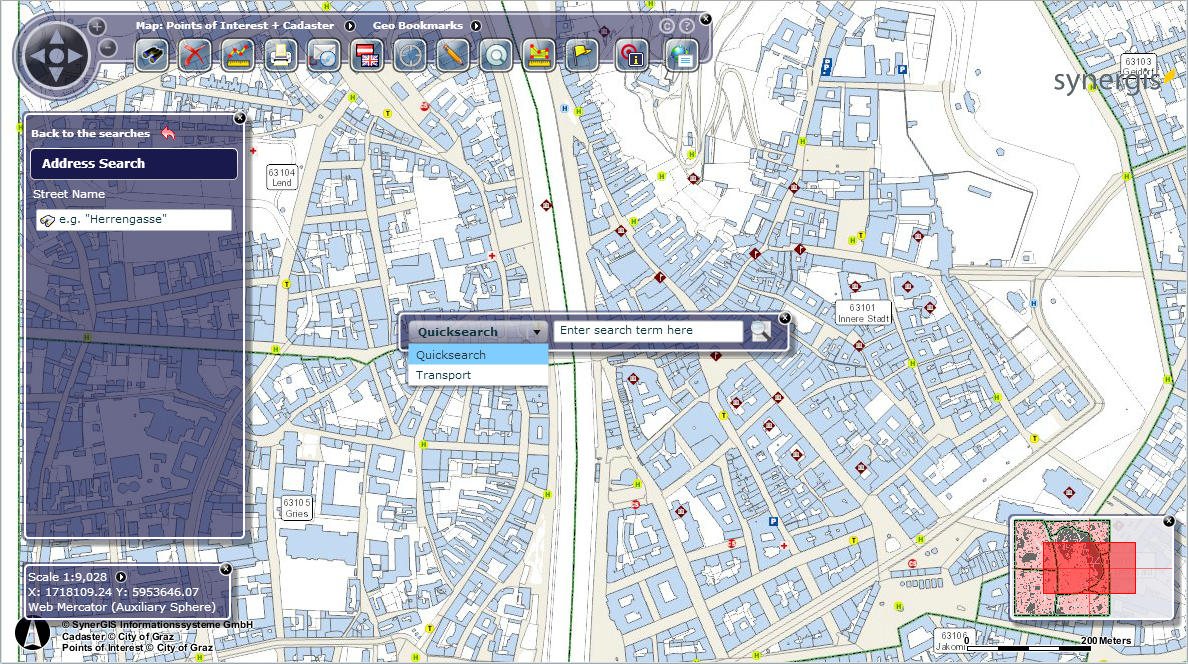
Task: Click the search button beside the search field
Action: pyautogui.click(x=760, y=331)
